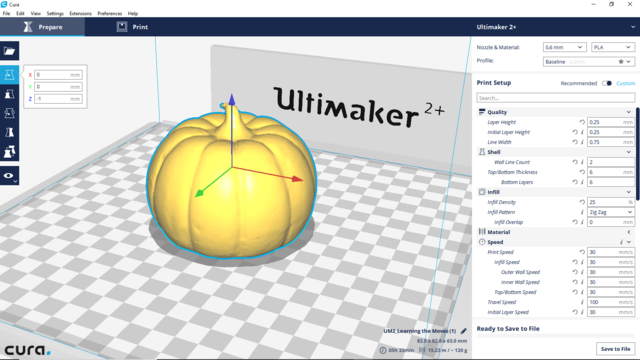
Task: Open the Extensions menu
Action: (x=80, y=13)
